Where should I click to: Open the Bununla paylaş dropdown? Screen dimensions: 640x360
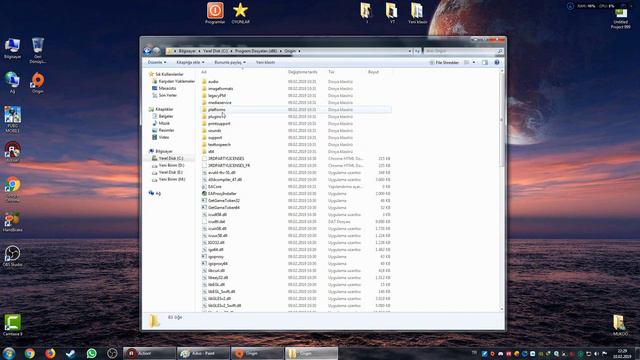click(230, 62)
